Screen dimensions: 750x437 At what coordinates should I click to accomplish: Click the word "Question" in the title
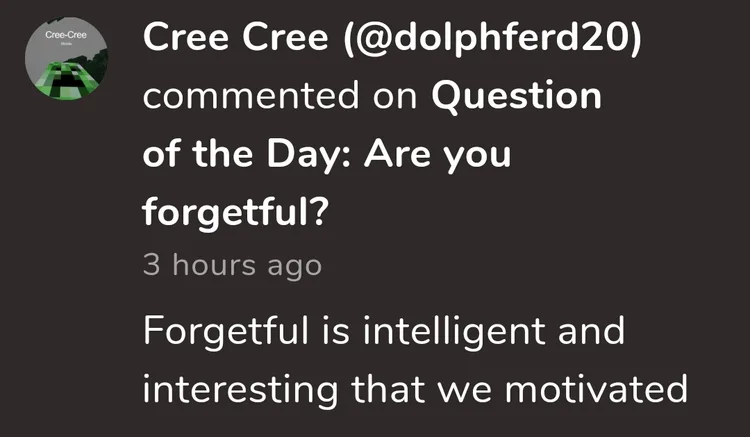516,99
